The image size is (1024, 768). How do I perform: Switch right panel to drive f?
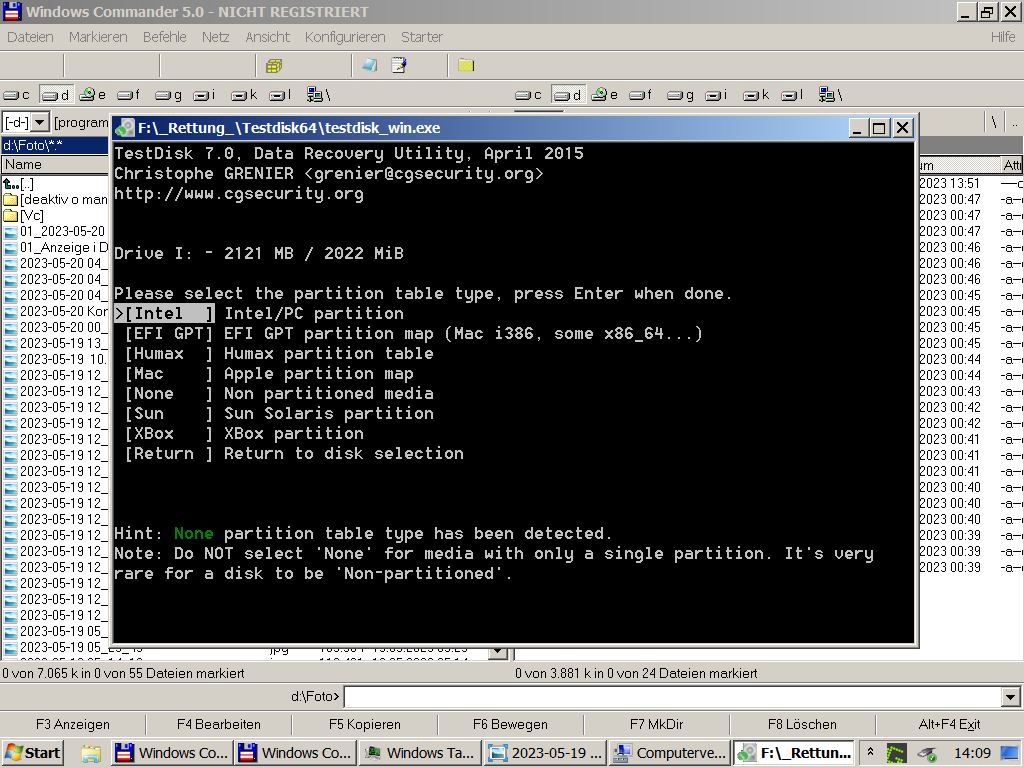[641, 95]
